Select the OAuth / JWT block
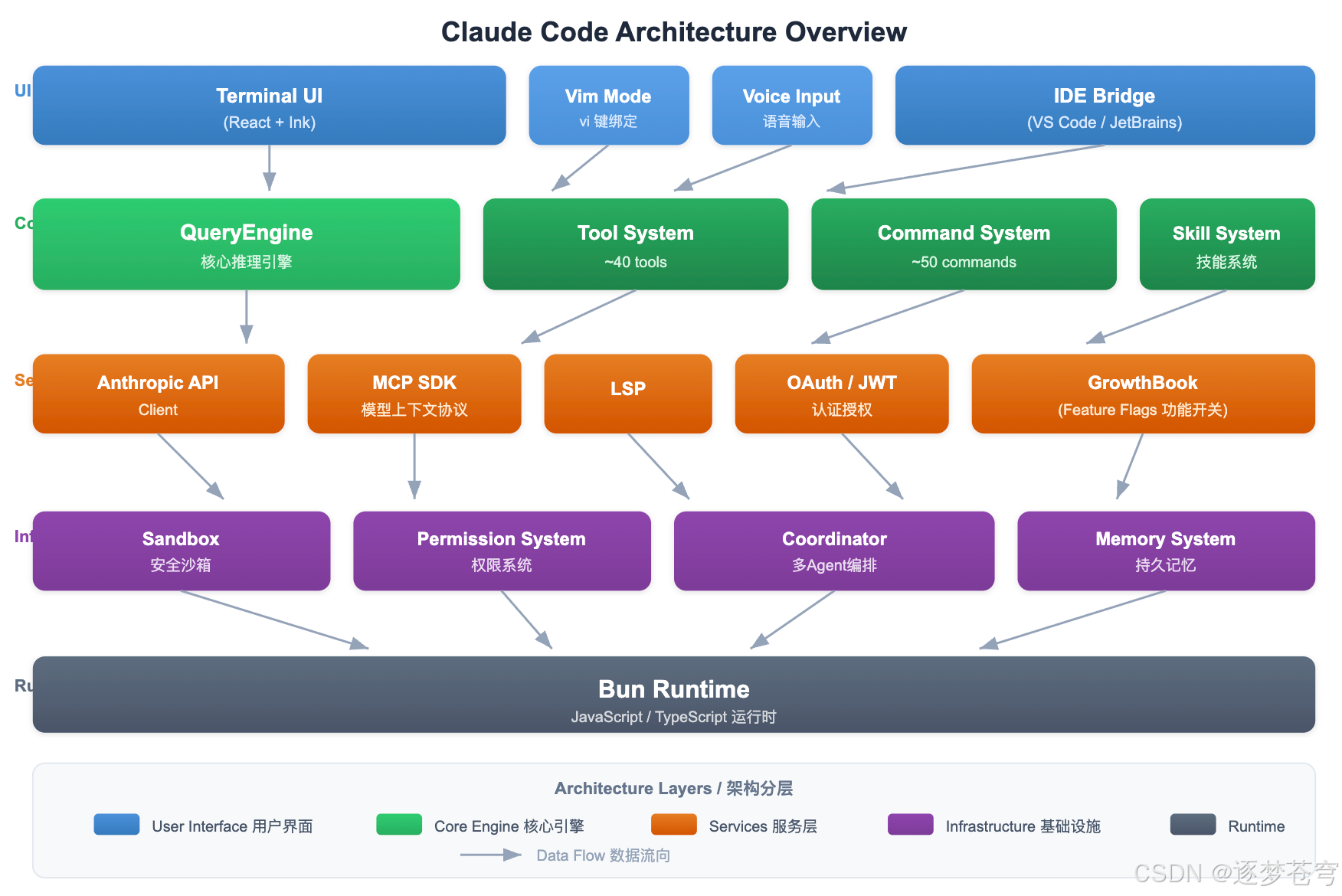The height and width of the screenshot is (896, 1342). (x=842, y=394)
